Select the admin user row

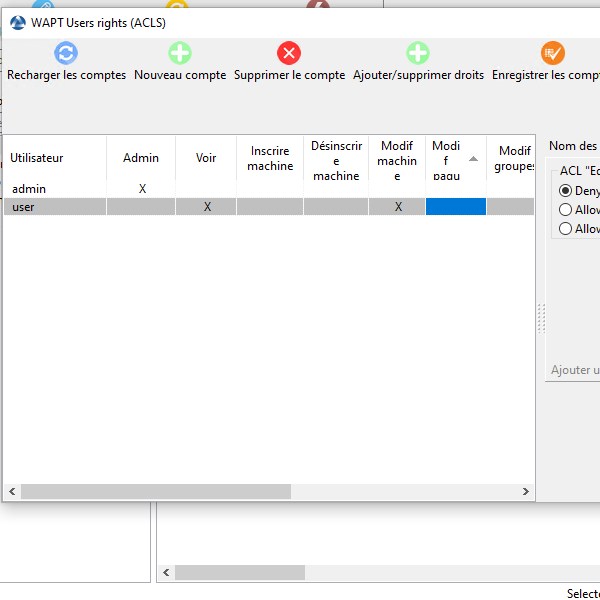(269, 189)
